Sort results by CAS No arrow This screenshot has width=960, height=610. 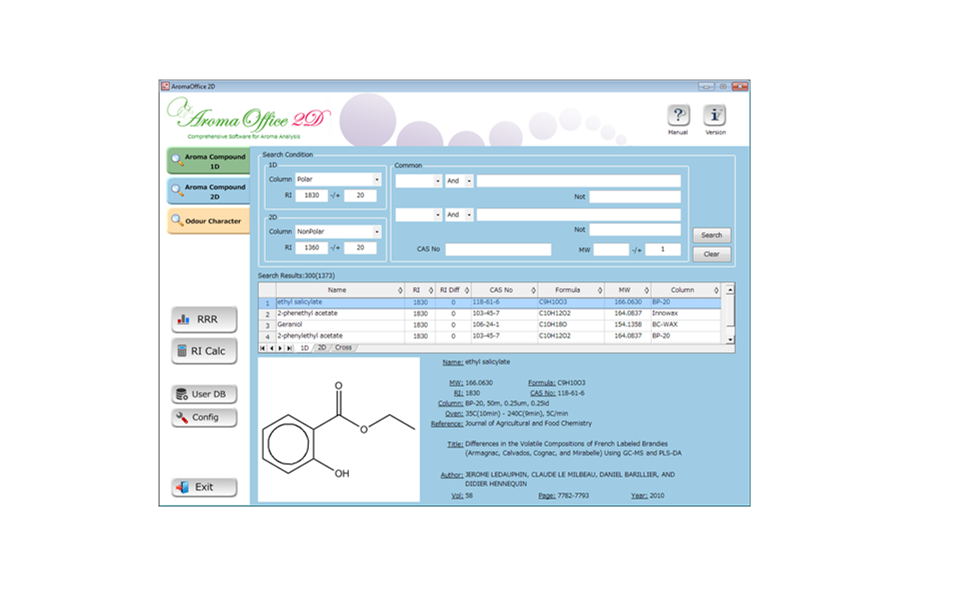(533, 290)
